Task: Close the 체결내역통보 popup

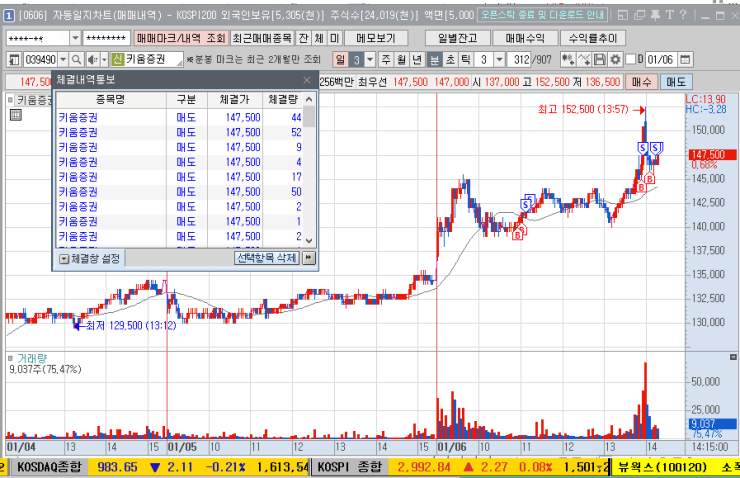Action: pyautogui.click(x=307, y=80)
